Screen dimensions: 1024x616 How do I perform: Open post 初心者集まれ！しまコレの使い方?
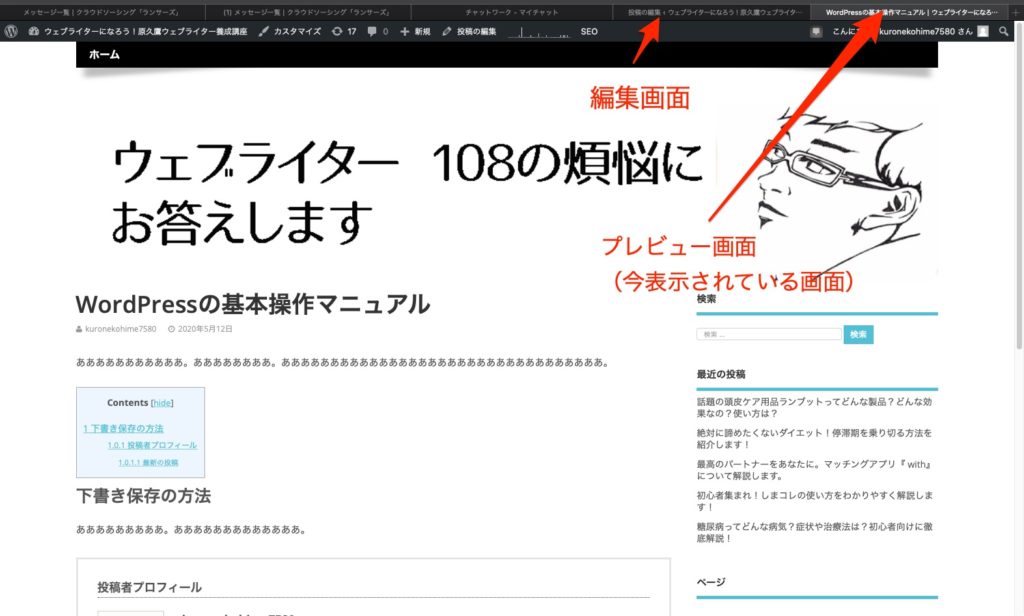[814, 501]
